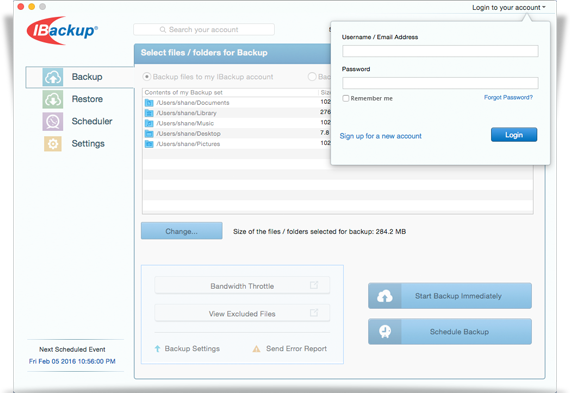This screenshot has width=570, height=393.
Task: Collapse the Login to your account dropdown
Action: point(509,7)
